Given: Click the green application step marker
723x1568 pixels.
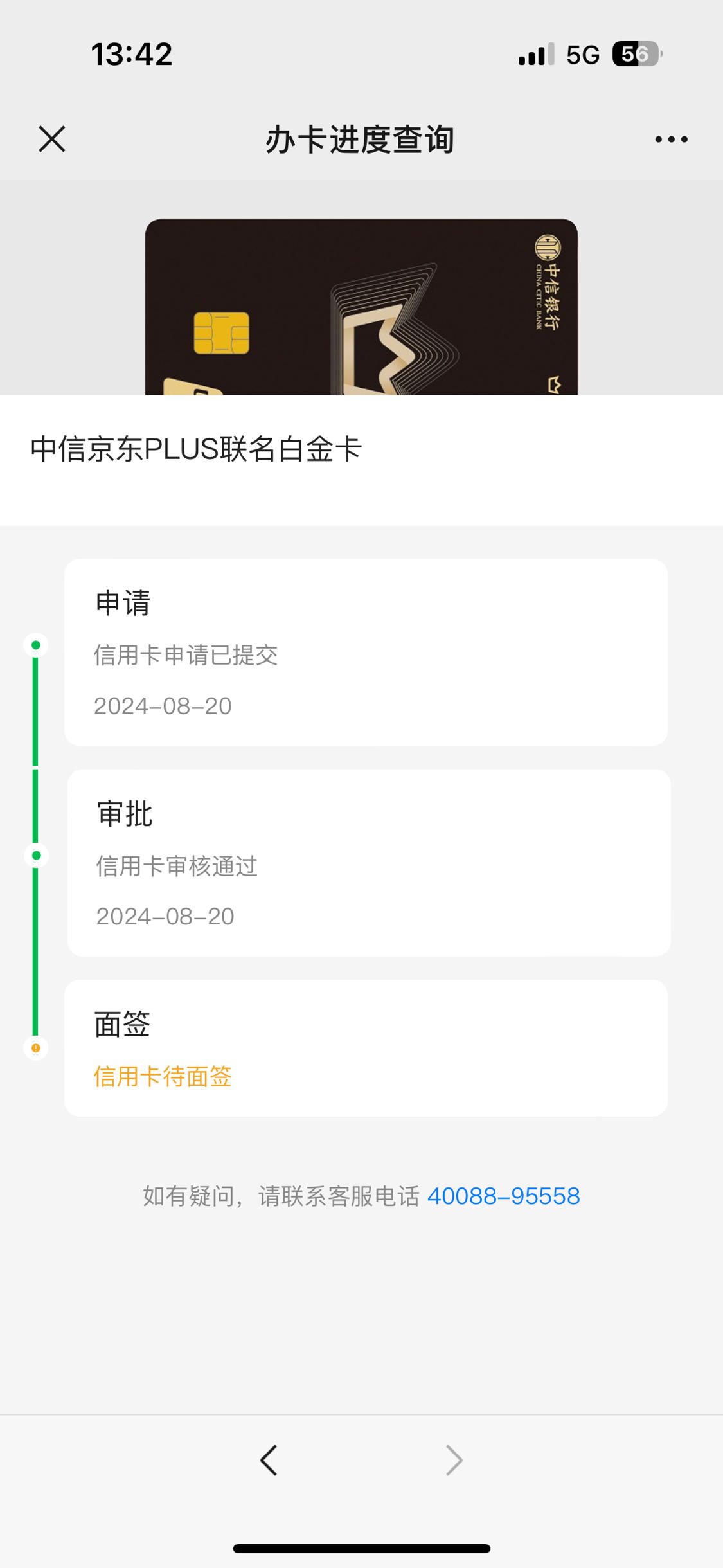Looking at the screenshot, I should click(x=36, y=645).
